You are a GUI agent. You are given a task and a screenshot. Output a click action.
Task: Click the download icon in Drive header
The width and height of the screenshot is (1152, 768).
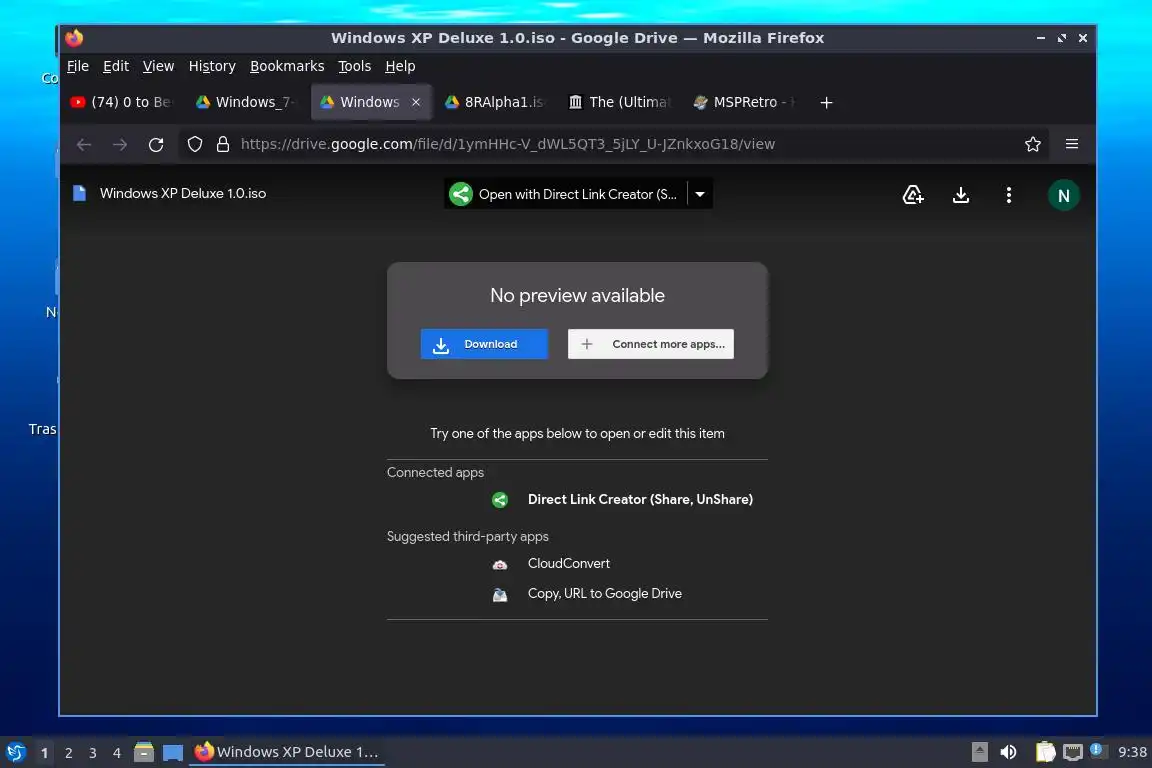pos(961,195)
